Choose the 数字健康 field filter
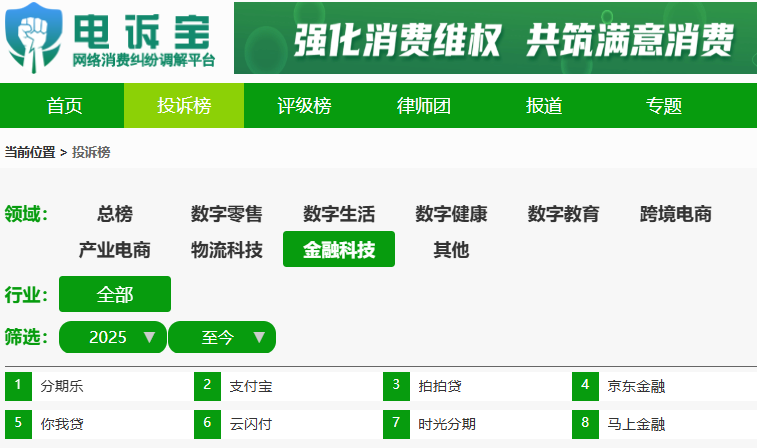This screenshot has height=448, width=757. tap(451, 214)
